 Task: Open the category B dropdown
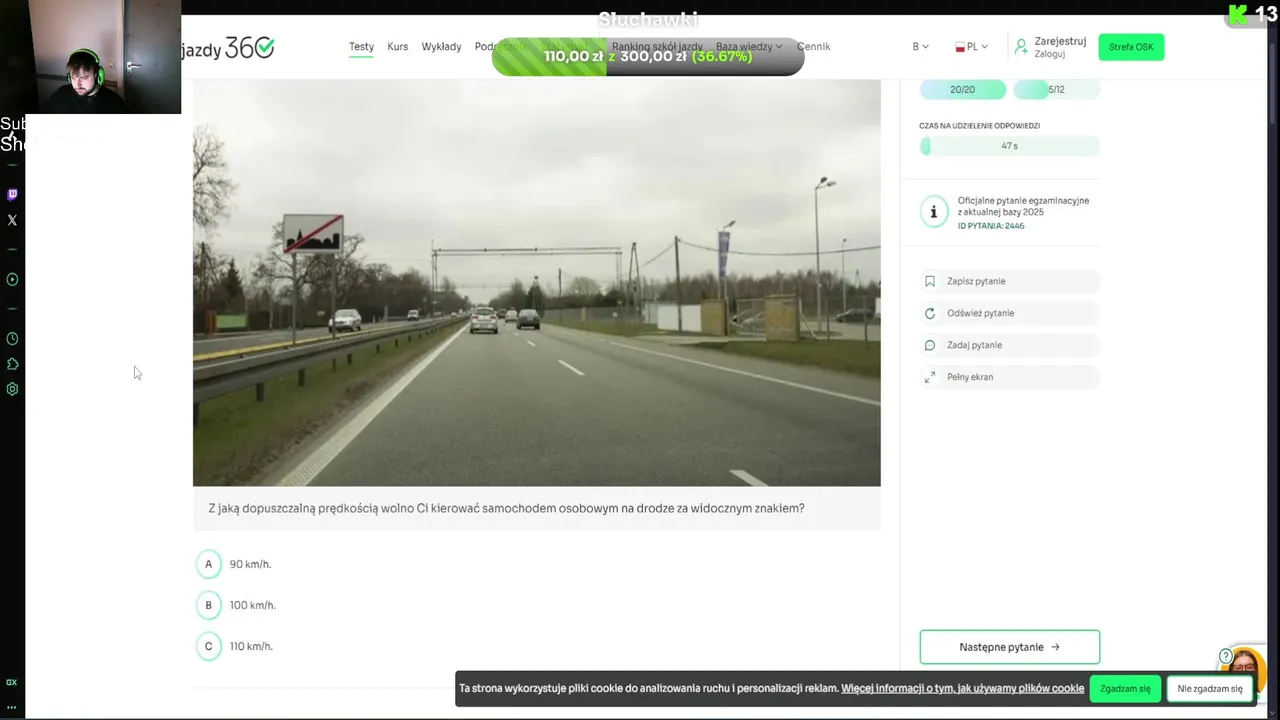click(x=920, y=47)
